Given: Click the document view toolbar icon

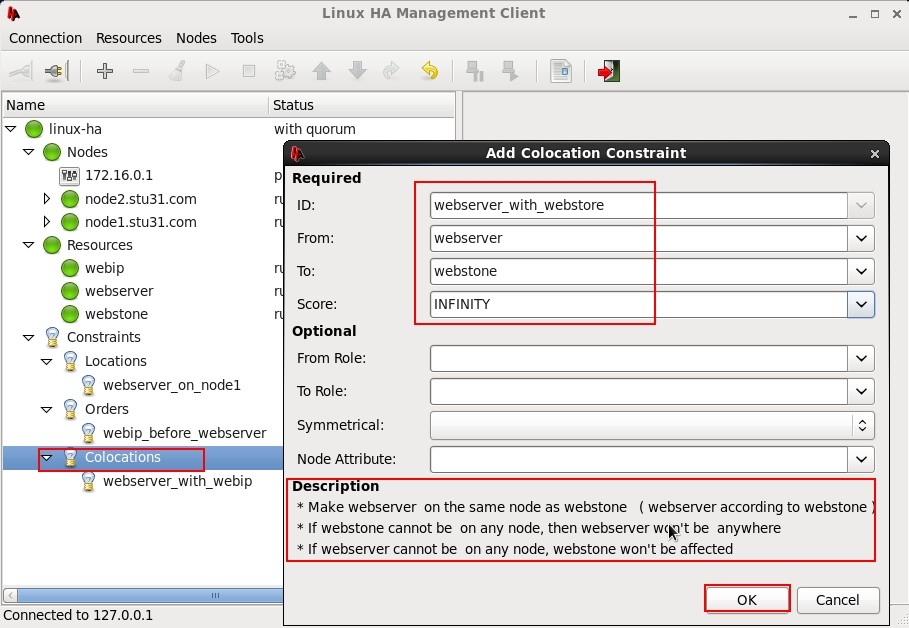Looking at the screenshot, I should (561, 71).
